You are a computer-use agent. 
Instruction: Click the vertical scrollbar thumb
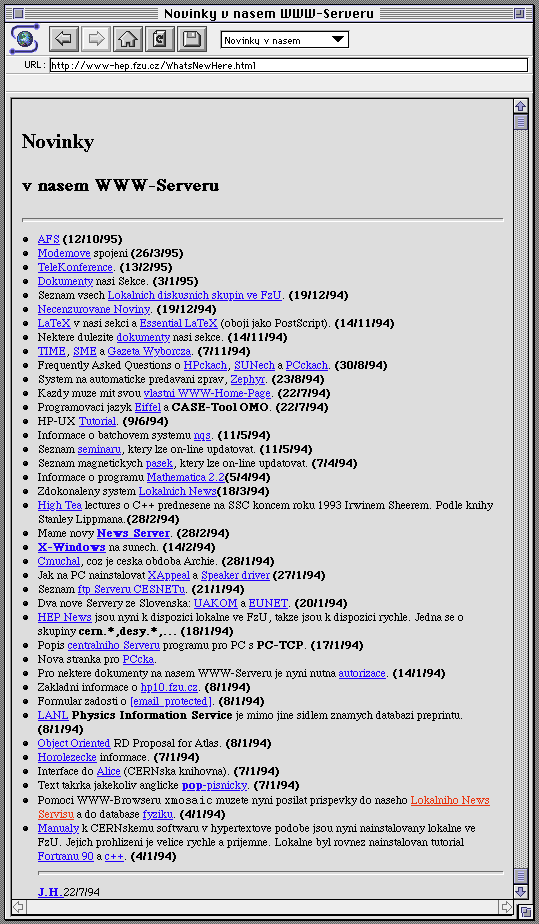520,122
